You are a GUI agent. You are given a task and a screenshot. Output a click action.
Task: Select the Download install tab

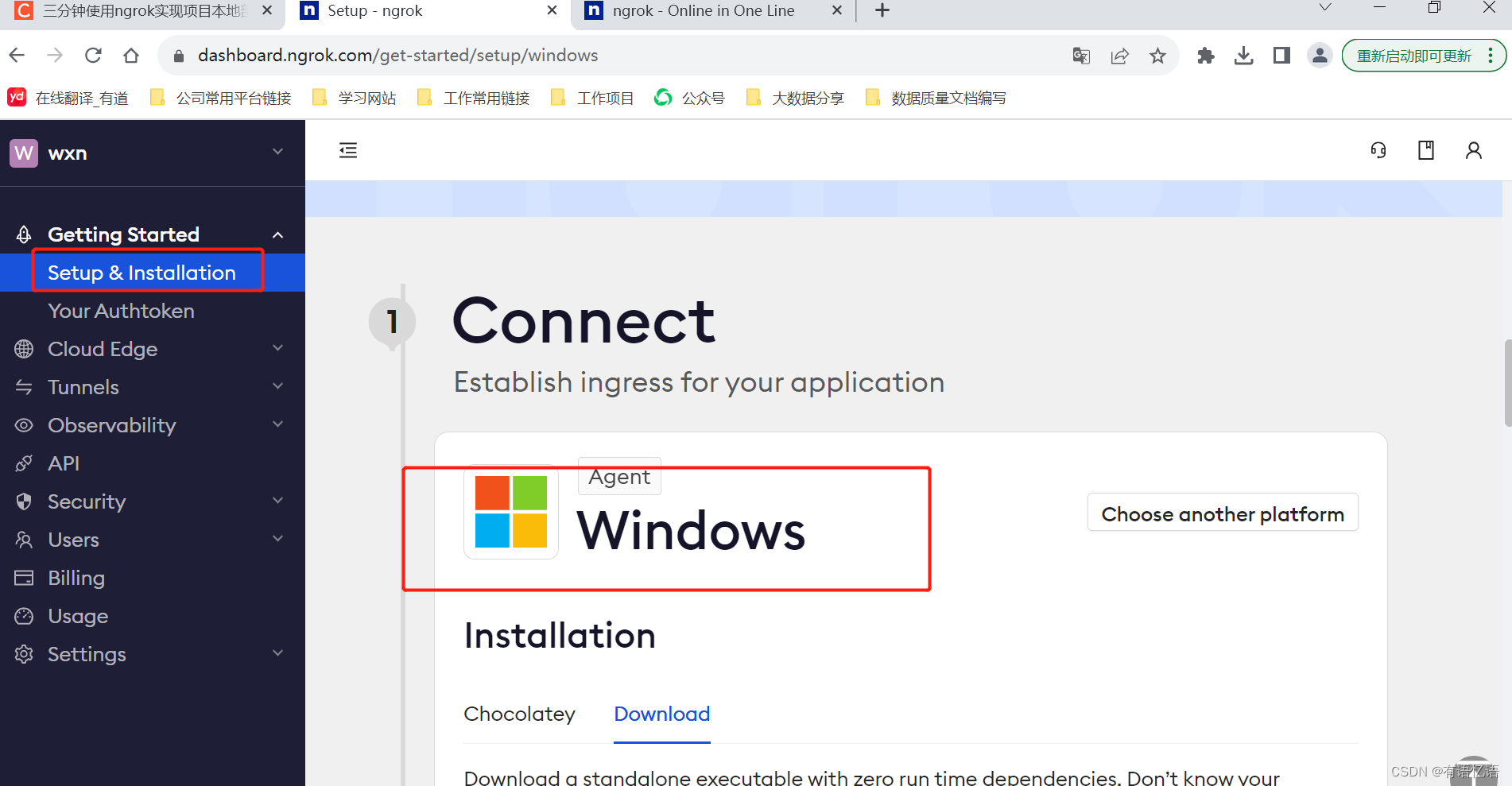coord(662,714)
